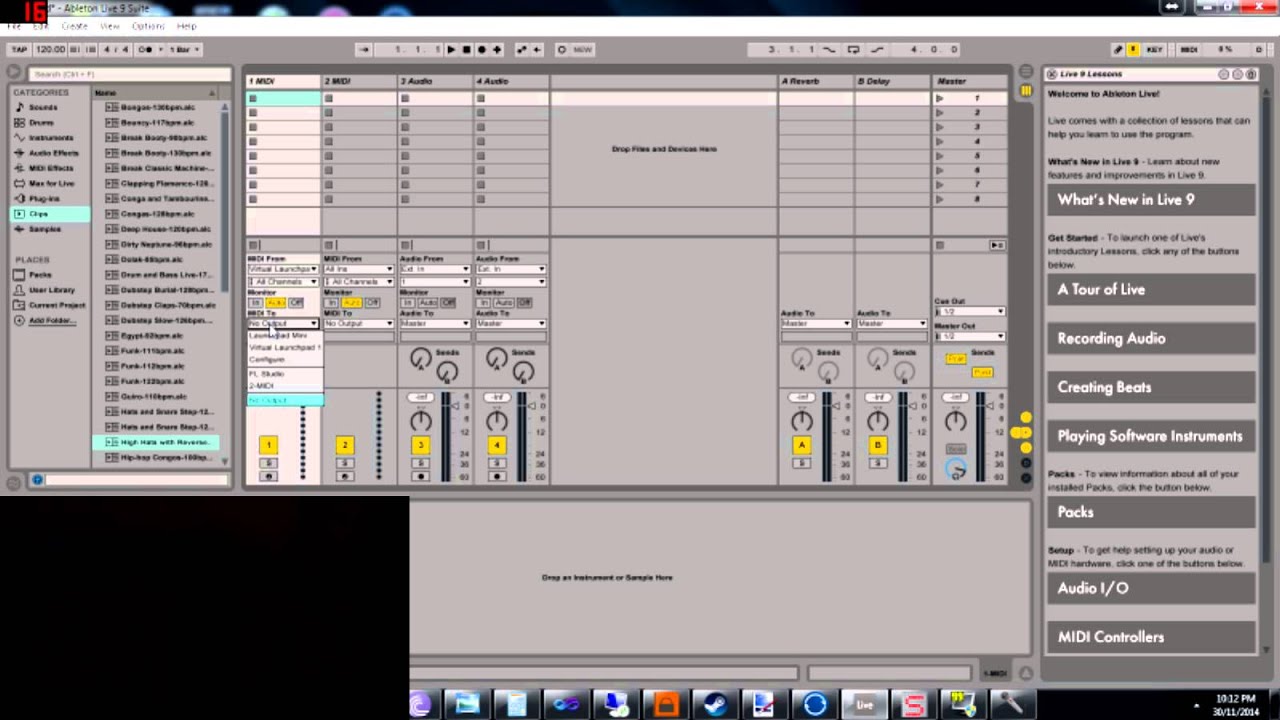
Task: Open track 1 MIDI From input dropdown
Action: [283, 269]
